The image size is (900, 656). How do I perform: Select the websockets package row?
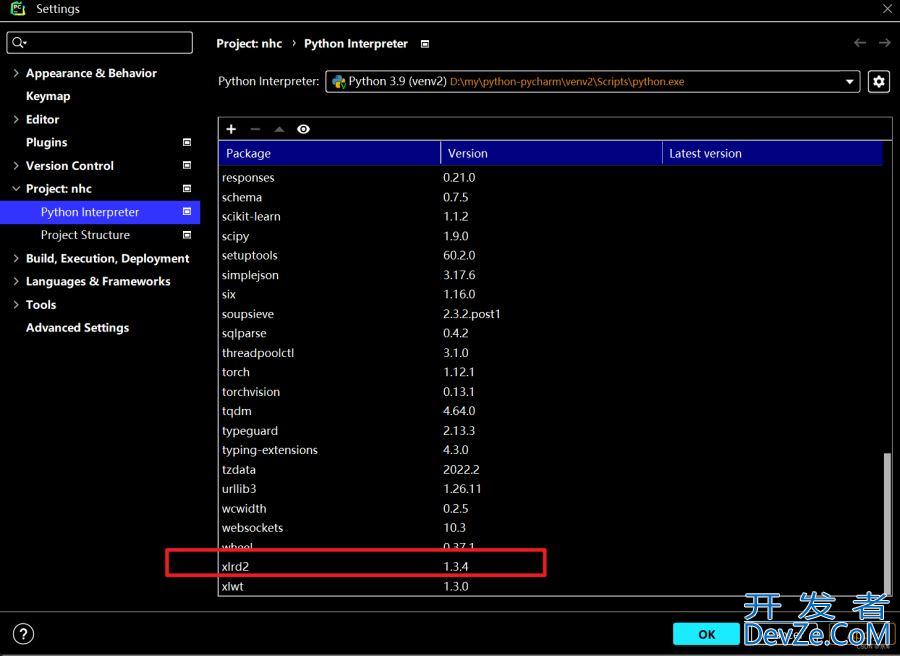tap(551, 528)
